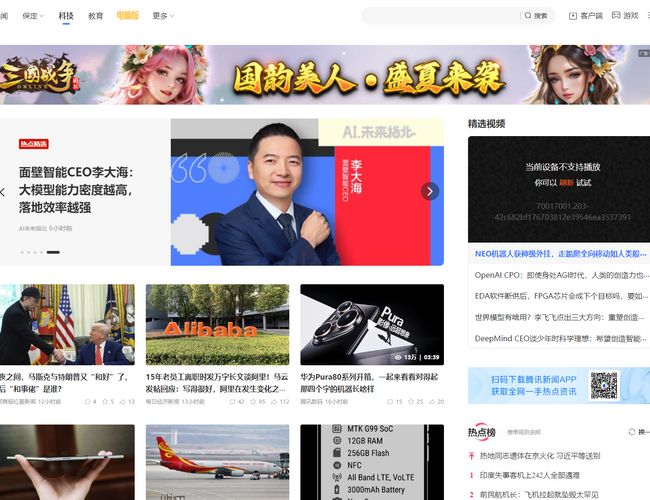Click the search input field
This screenshot has width=650, height=500.
[441, 16]
